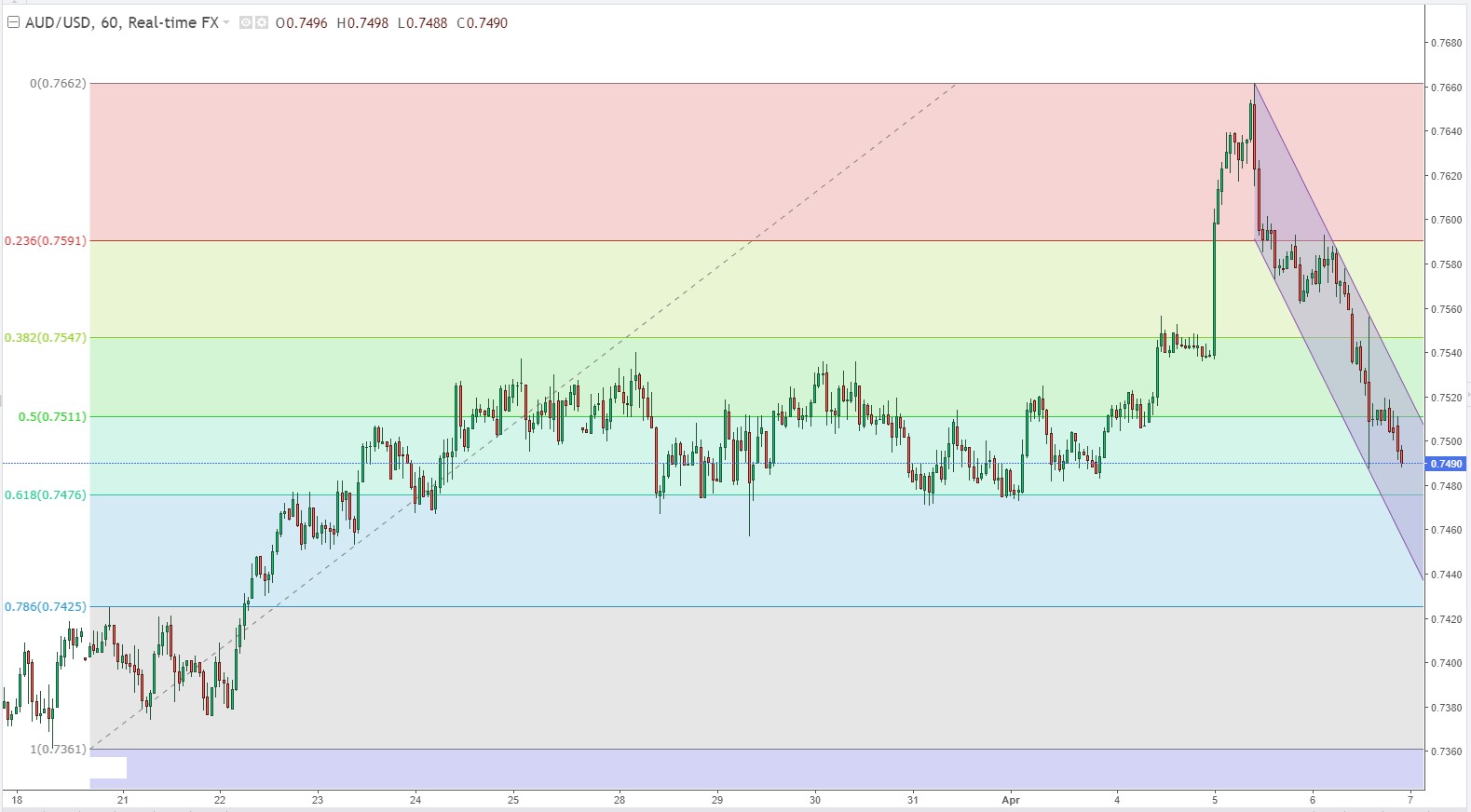Click the 0.236(0.7591) Fibonacci level label
This screenshot has height=812, width=1471.
pos(46,240)
